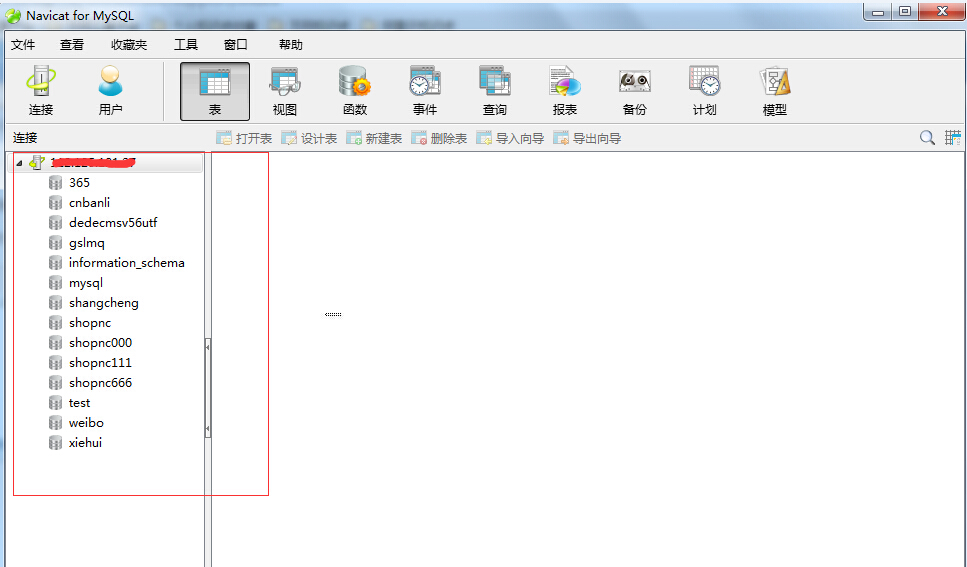This screenshot has height=567, width=967.
Task: Open the 工具 (Tools) menu
Action: click(186, 45)
